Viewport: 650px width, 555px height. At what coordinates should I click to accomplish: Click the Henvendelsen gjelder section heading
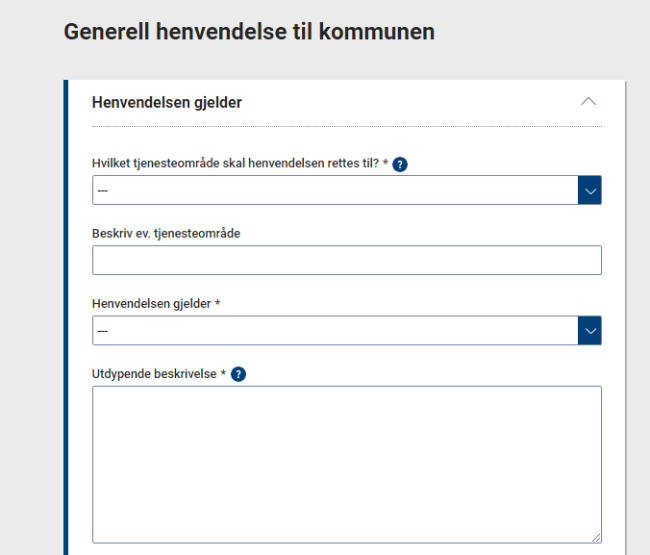167,102
